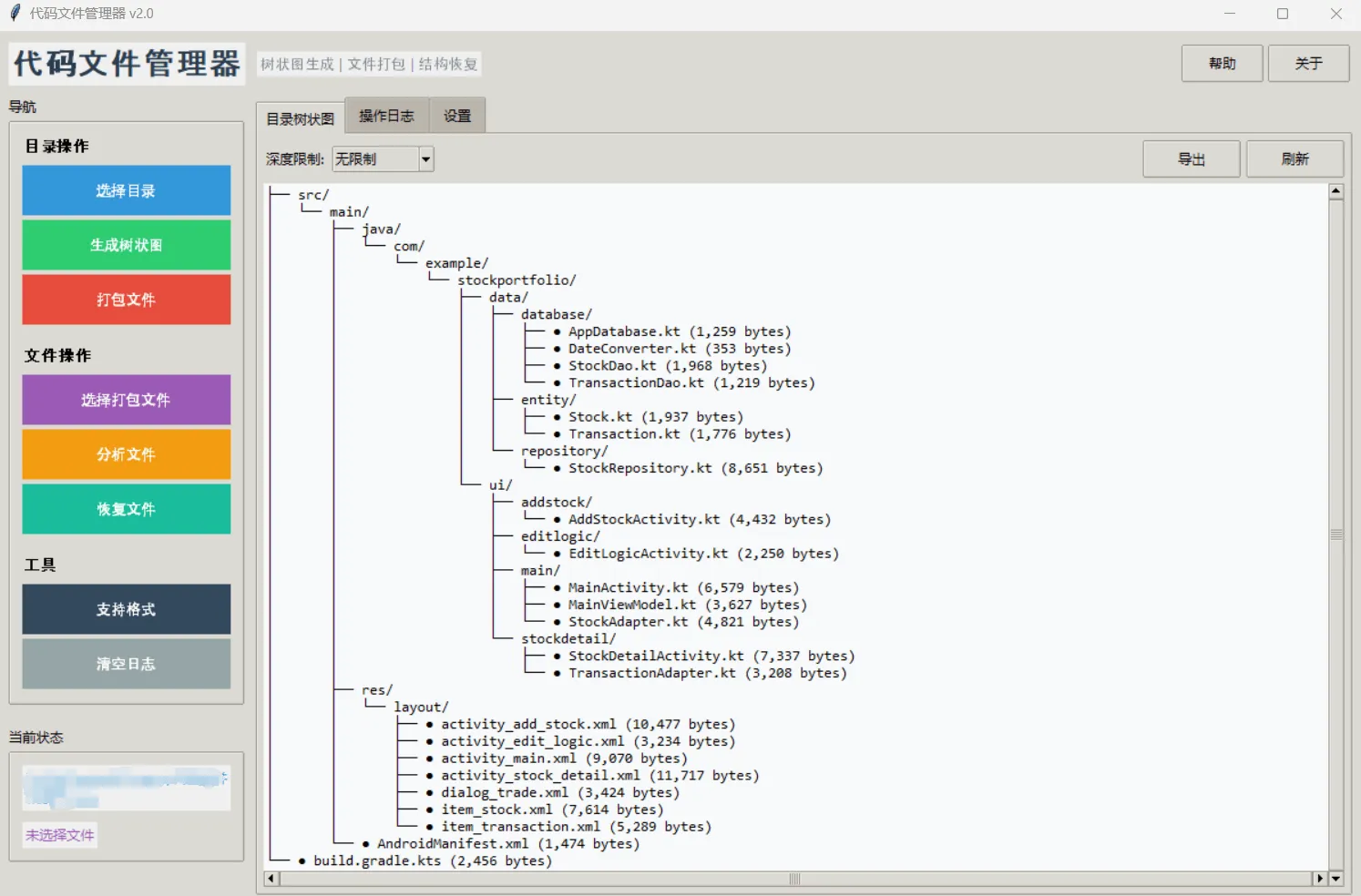Image resolution: width=1361 pixels, height=896 pixels.
Task: Click the red 打包文件 button
Action: pyautogui.click(x=126, y=300)
